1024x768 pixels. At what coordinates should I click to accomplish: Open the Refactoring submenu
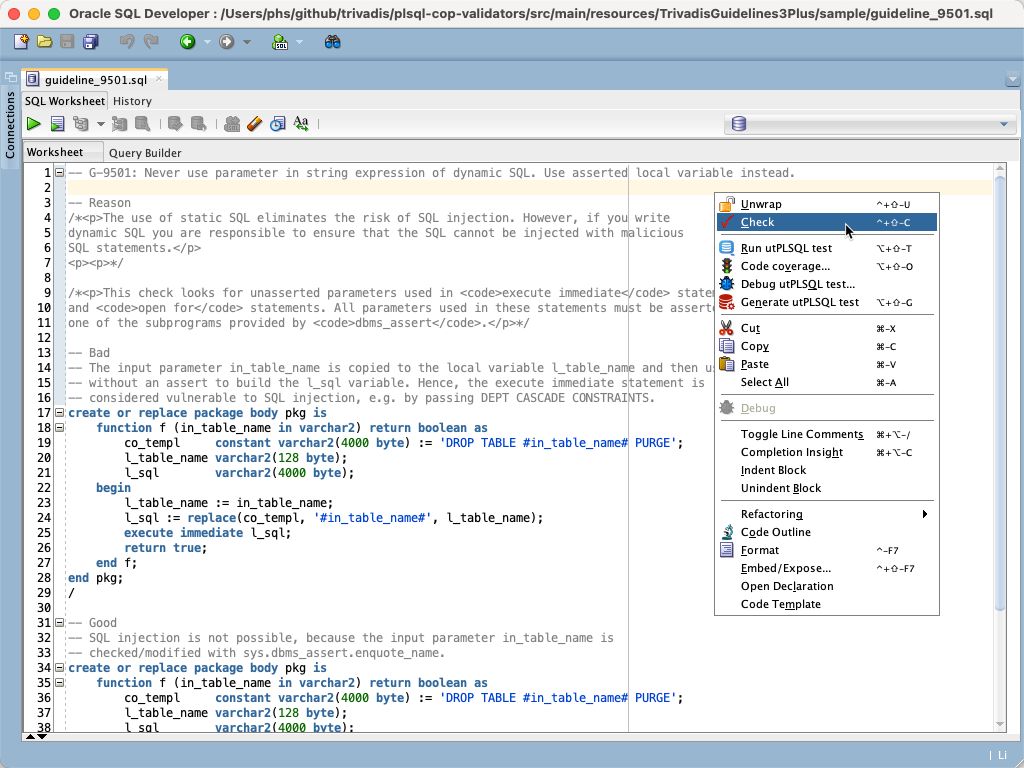[x=827, y=514]
